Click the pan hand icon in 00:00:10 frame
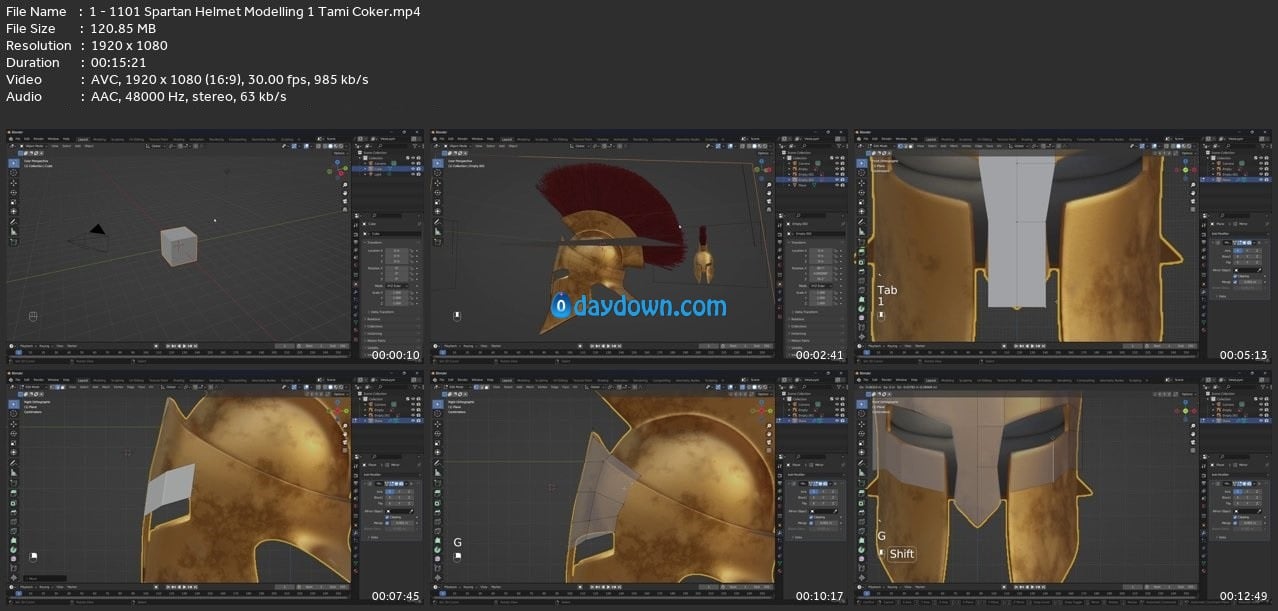Viewport: 1278px width, 611px height. [345, 193]
